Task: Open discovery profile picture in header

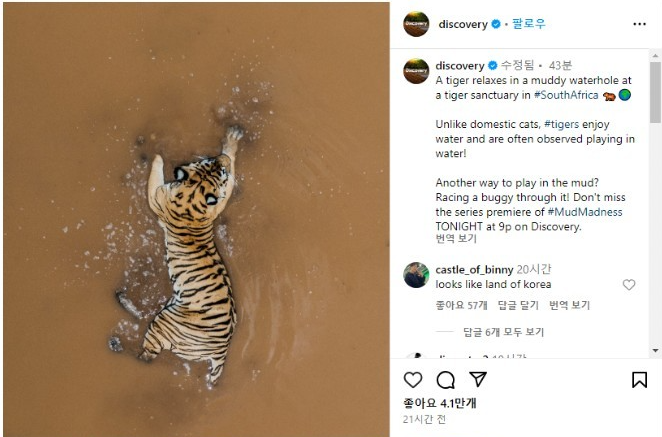Action: pyautogui.click(x=416, y=24)
